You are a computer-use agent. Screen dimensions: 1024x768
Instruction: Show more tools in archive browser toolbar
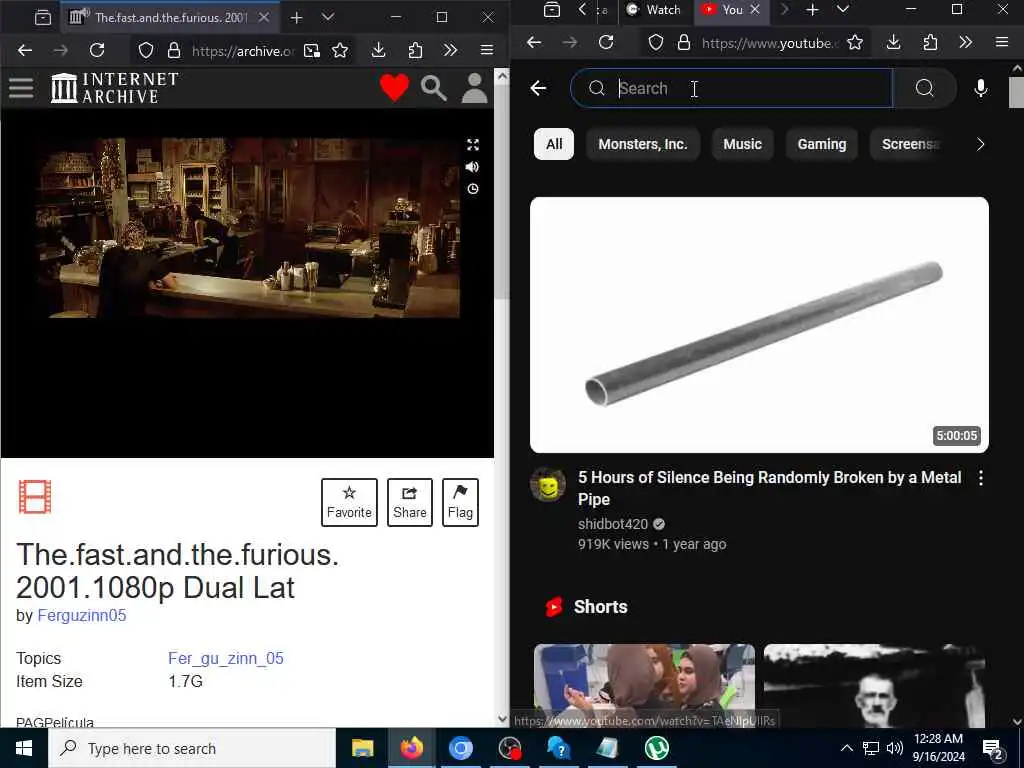(x=451, y=50)
